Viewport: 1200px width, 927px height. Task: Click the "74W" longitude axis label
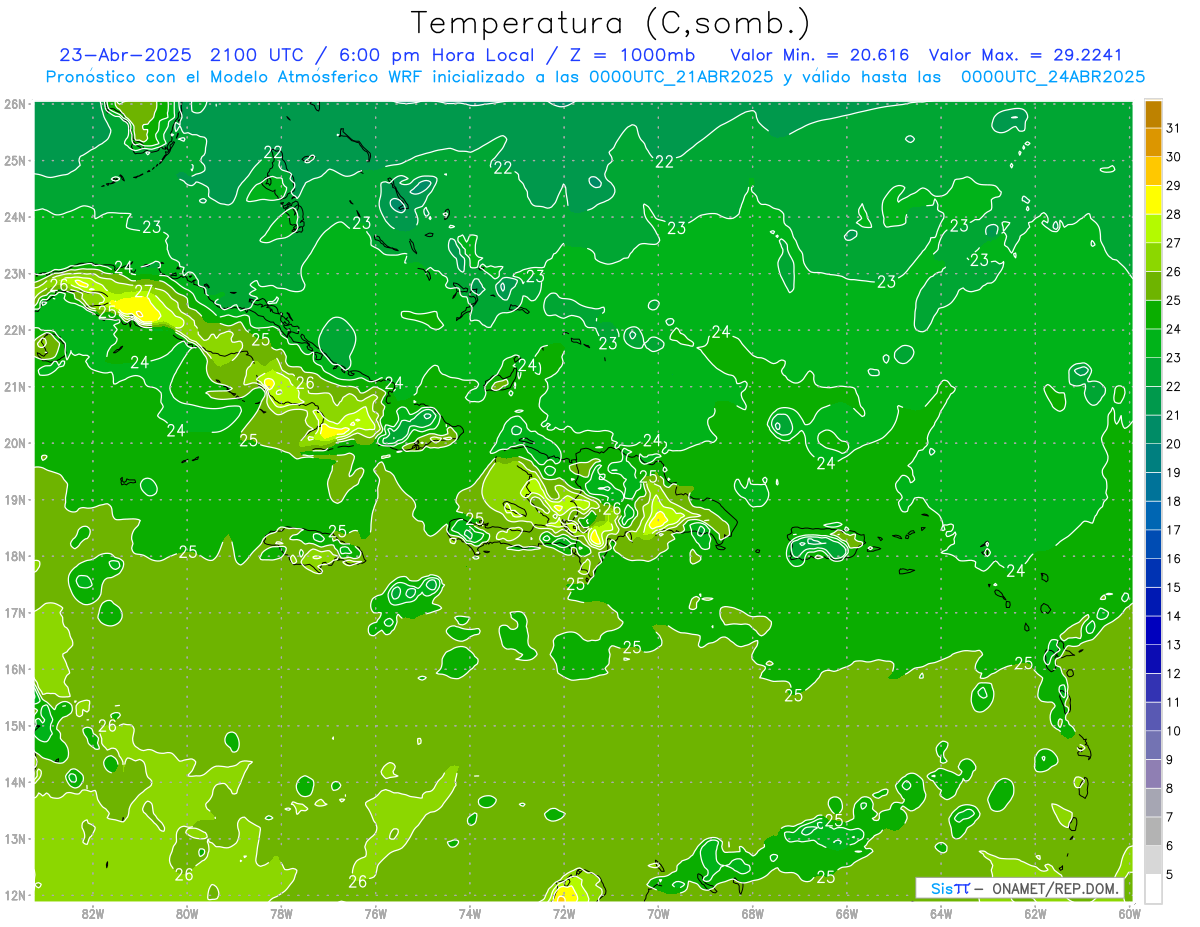click(469, 913)
